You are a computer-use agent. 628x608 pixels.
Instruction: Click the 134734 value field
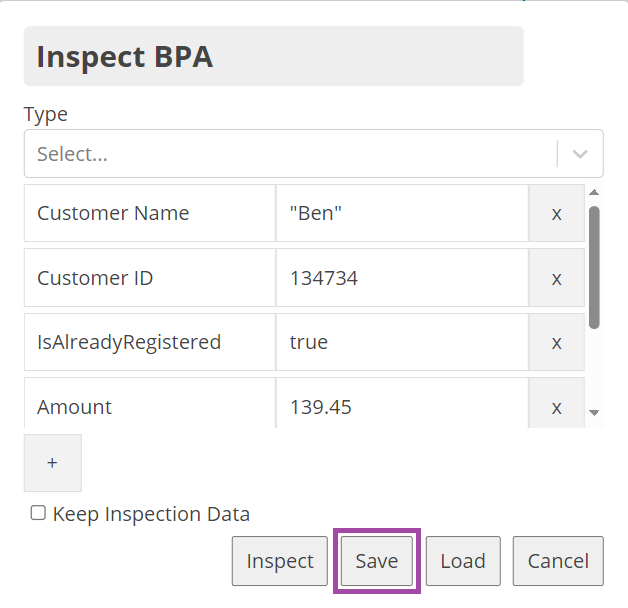coord(401,278)
